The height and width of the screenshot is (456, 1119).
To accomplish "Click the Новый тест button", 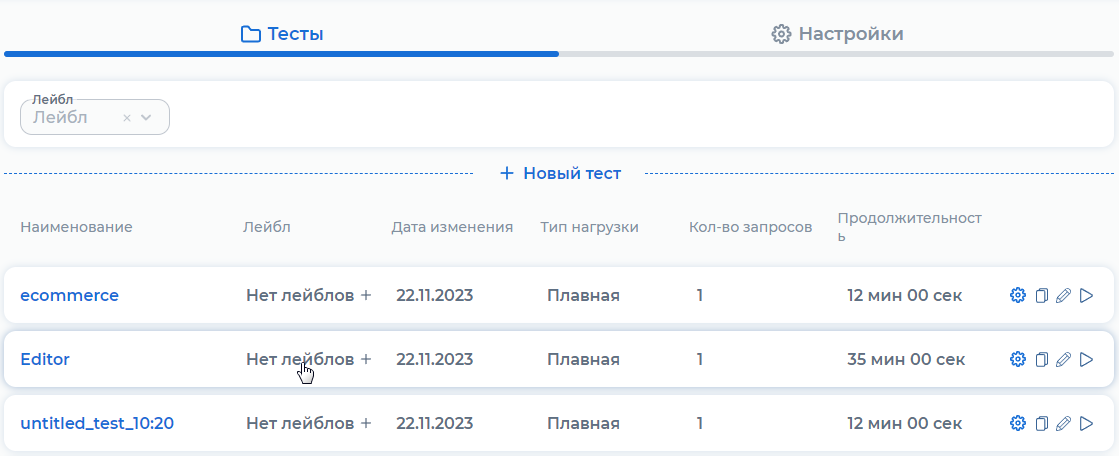I will [x=560, y=173].
